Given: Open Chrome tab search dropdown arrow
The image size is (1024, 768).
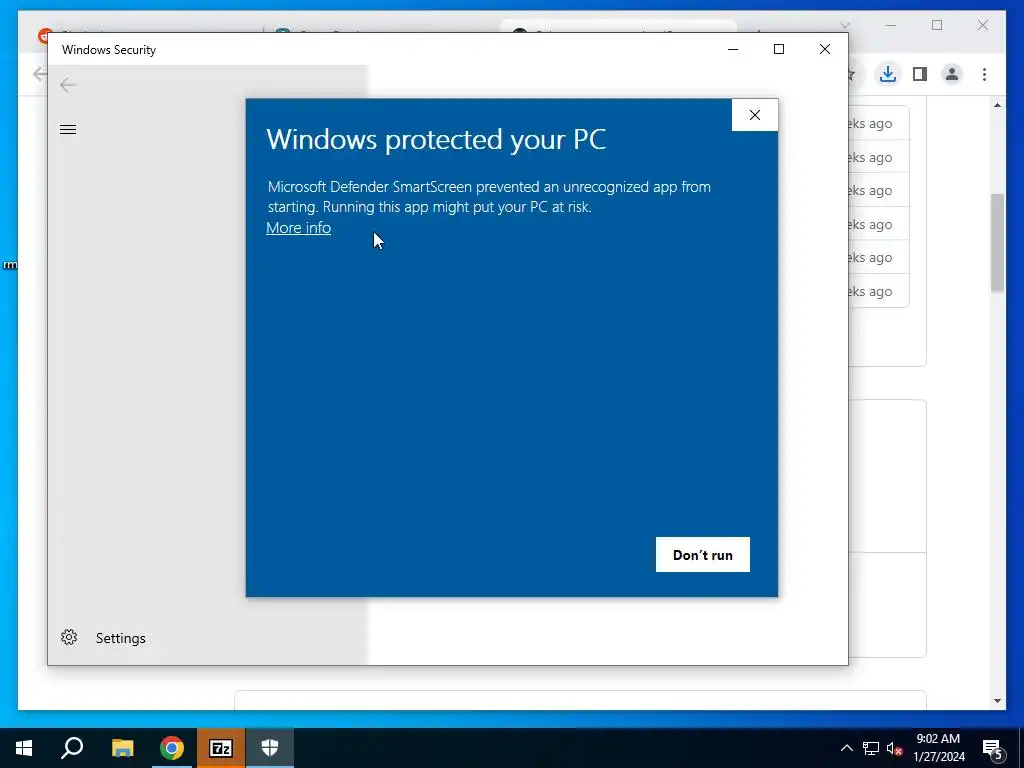Looking at the screenshot, I should tap(844, 25).
